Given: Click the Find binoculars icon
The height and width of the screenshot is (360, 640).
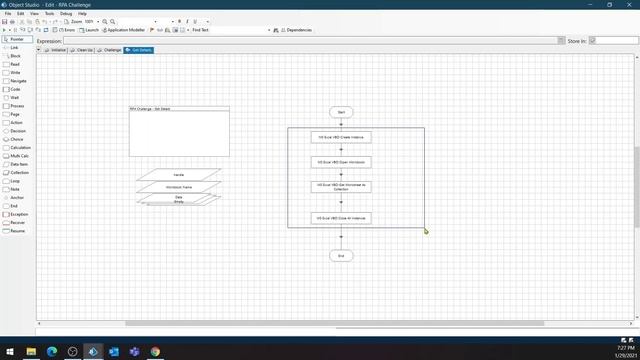Looking at the screenshot, I should [x=276, y=30].
